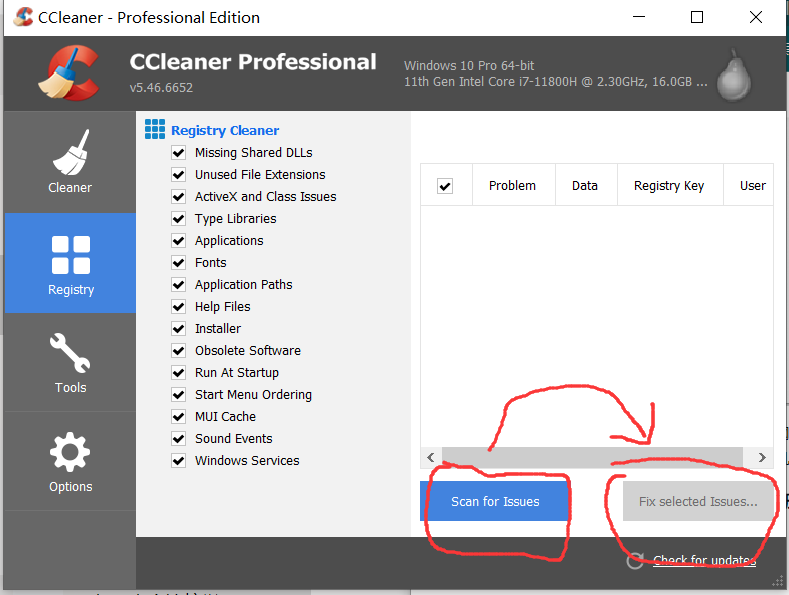
Task: Click the 11th Gen Intel Core i7 text
Action: pyautogui.click(x=556, y=82)
